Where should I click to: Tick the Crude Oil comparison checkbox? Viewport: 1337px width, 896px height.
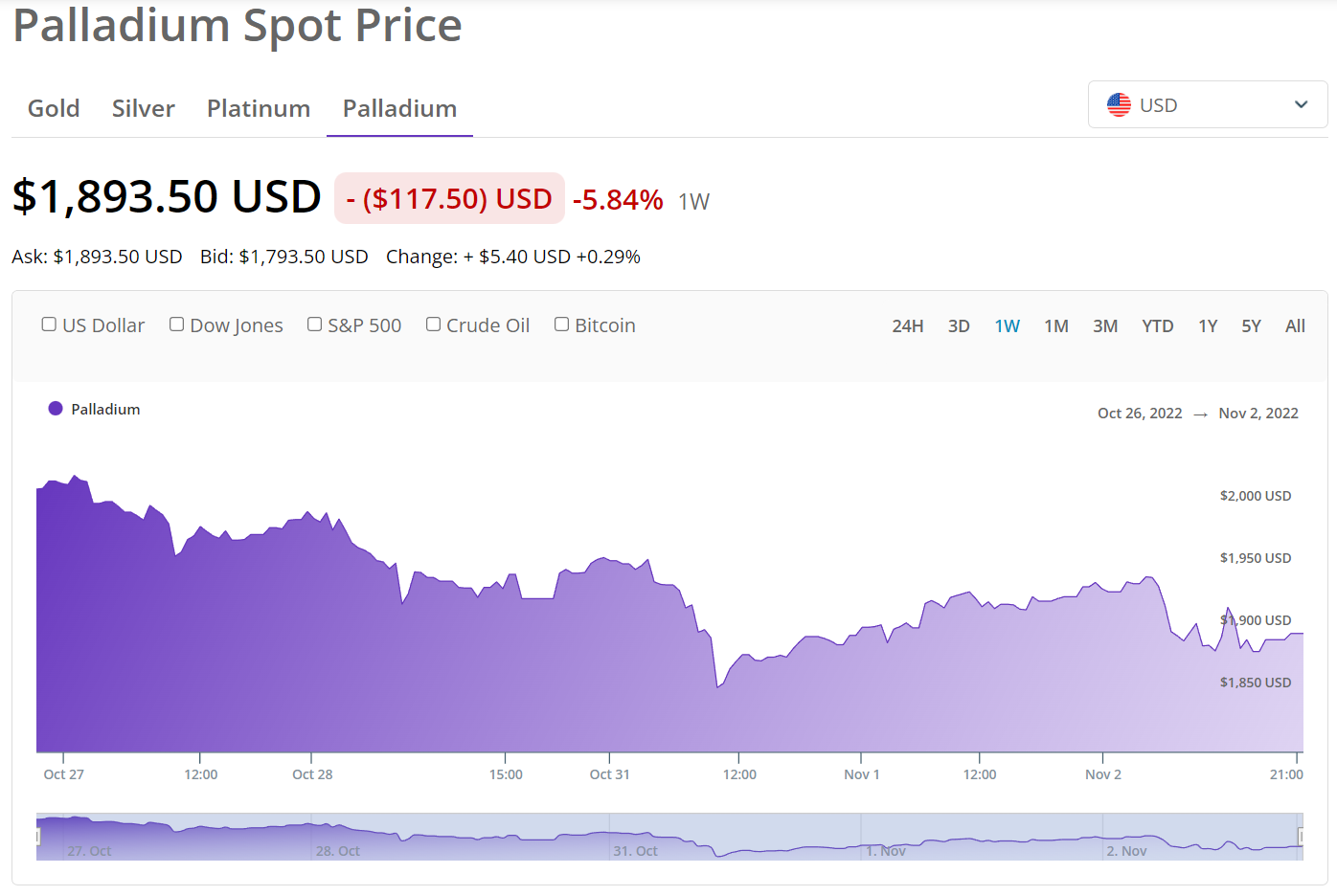(x=433, y=325)
